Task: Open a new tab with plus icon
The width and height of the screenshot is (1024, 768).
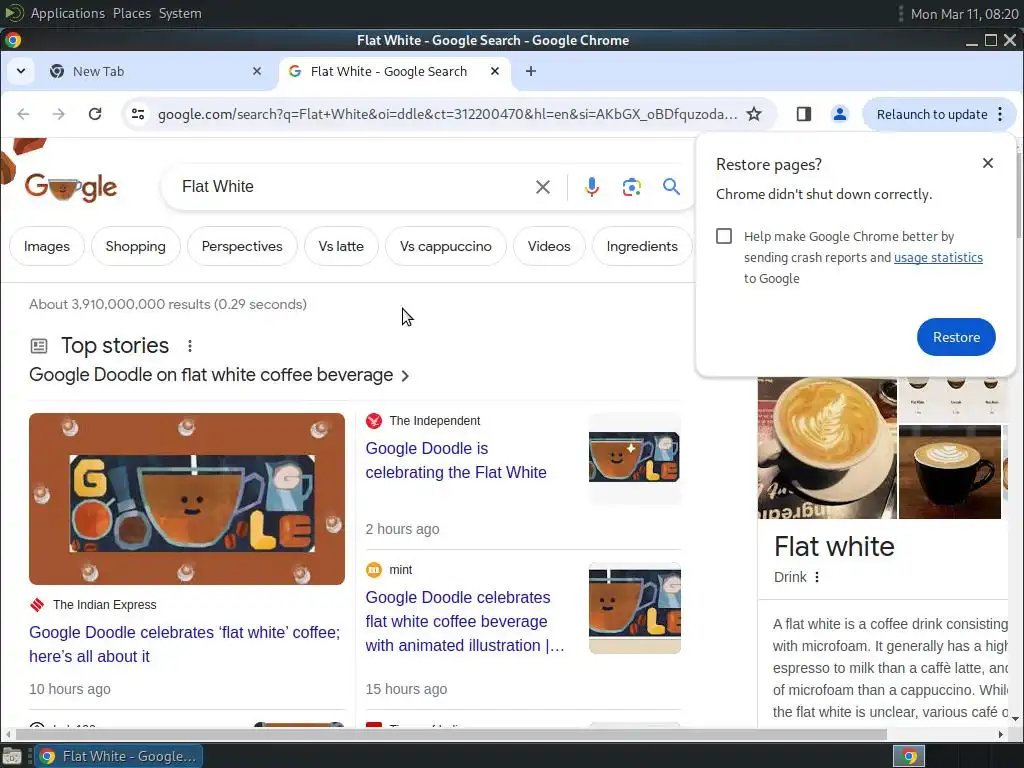Action: [x=531, y=71]
